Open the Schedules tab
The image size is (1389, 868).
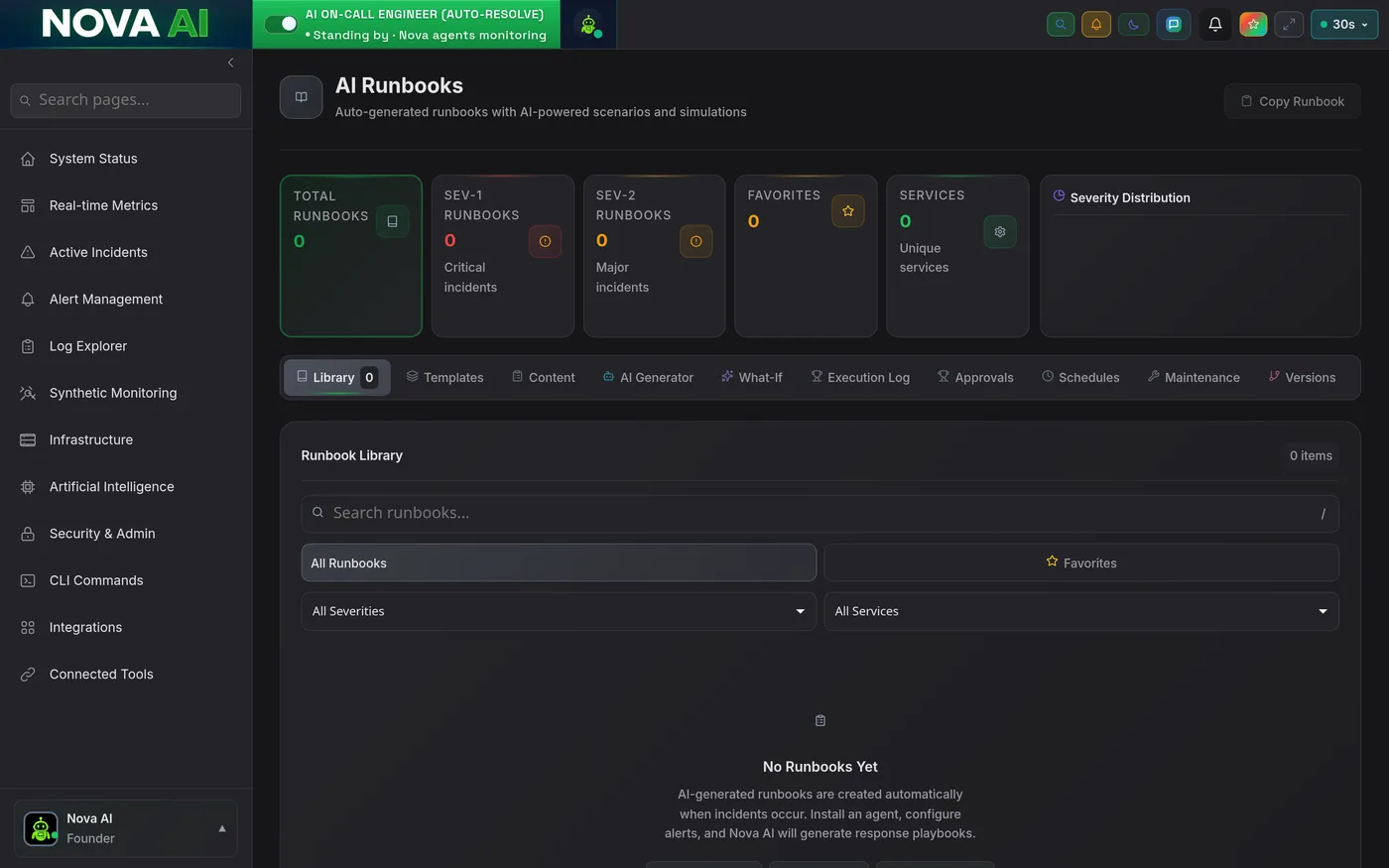(1080, 377)
